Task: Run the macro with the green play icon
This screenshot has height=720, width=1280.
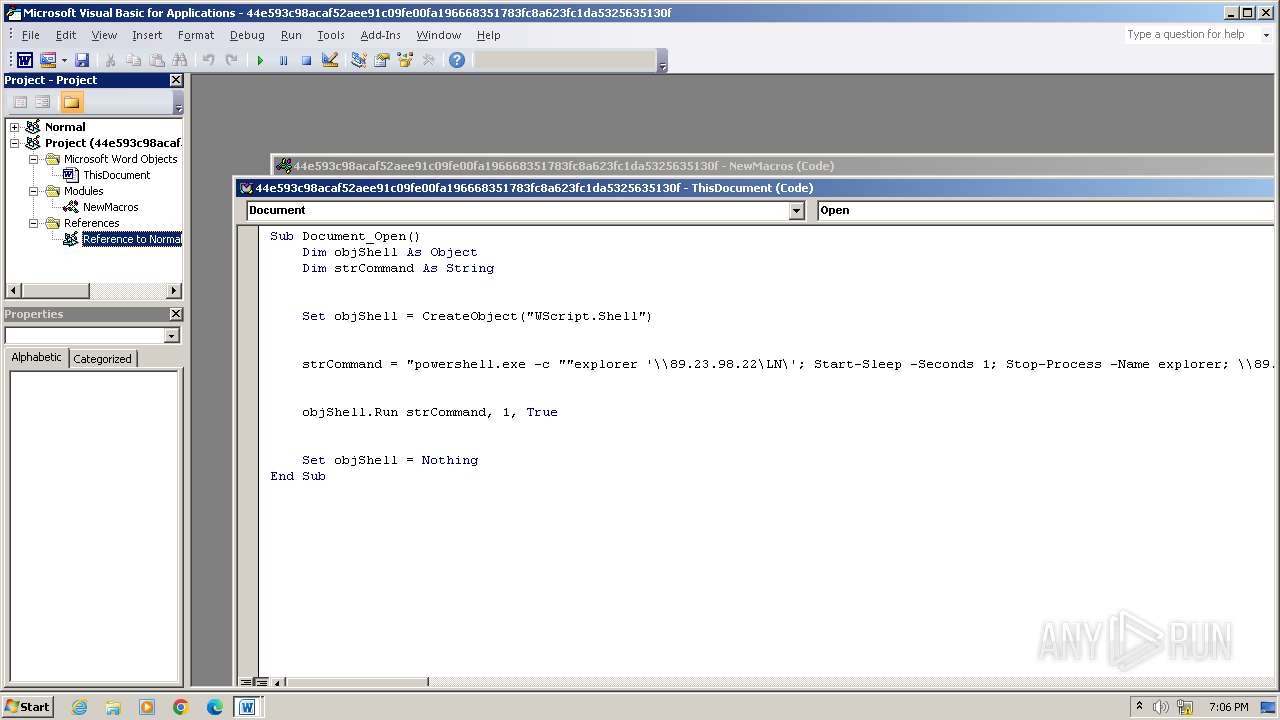Action: pyautogui.click(x=260, y=60)
